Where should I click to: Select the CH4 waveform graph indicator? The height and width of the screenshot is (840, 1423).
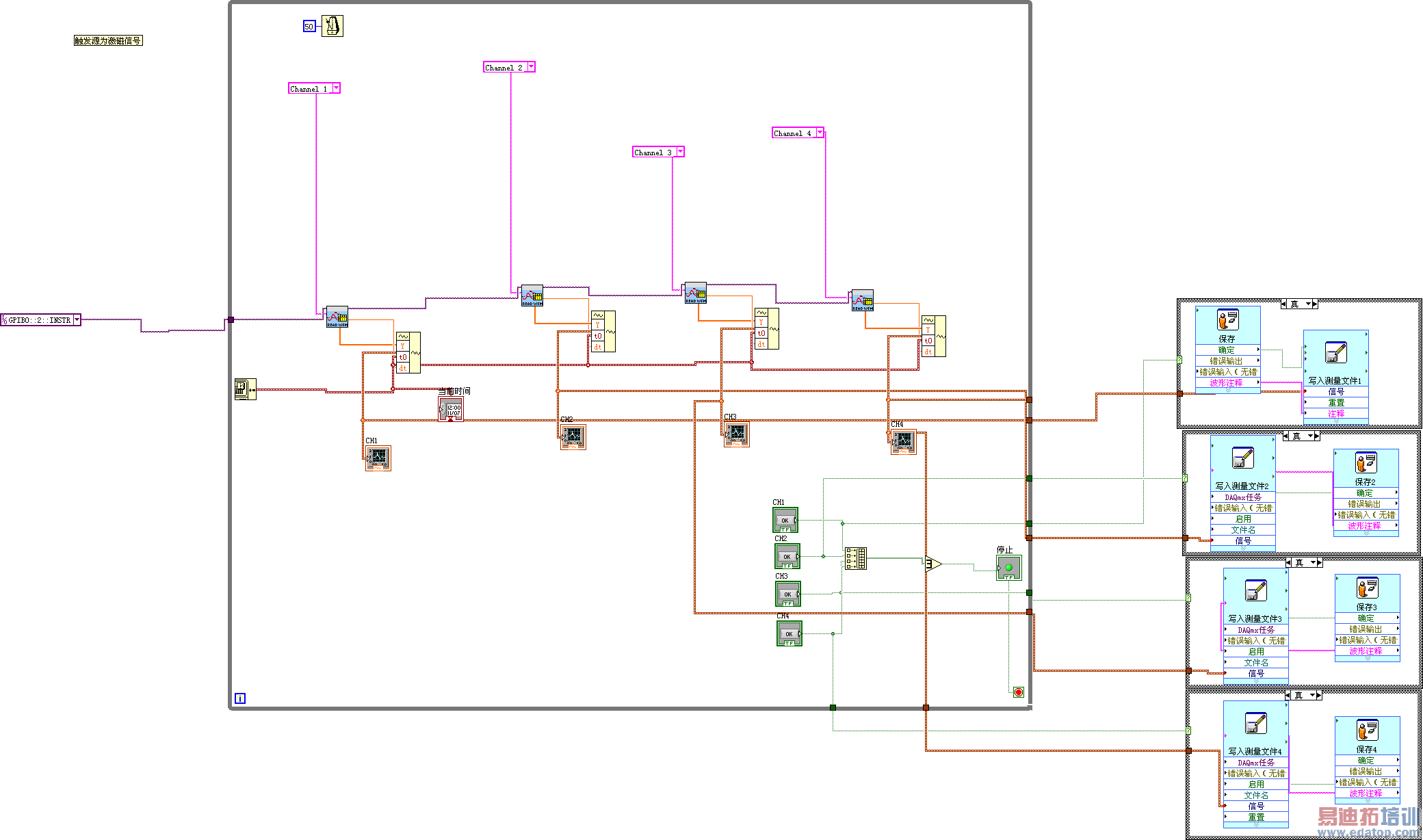[903, 441]
